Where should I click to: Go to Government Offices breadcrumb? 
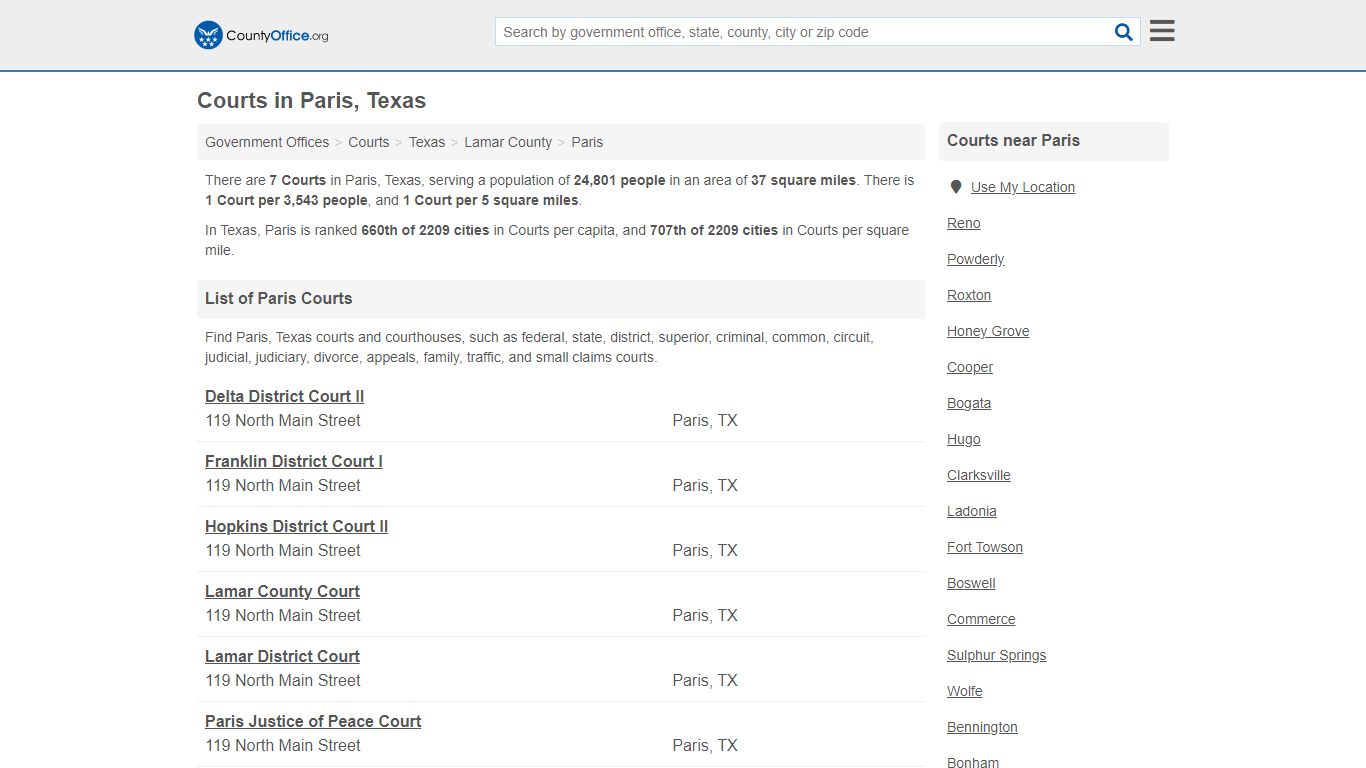[x=267, y=142]
